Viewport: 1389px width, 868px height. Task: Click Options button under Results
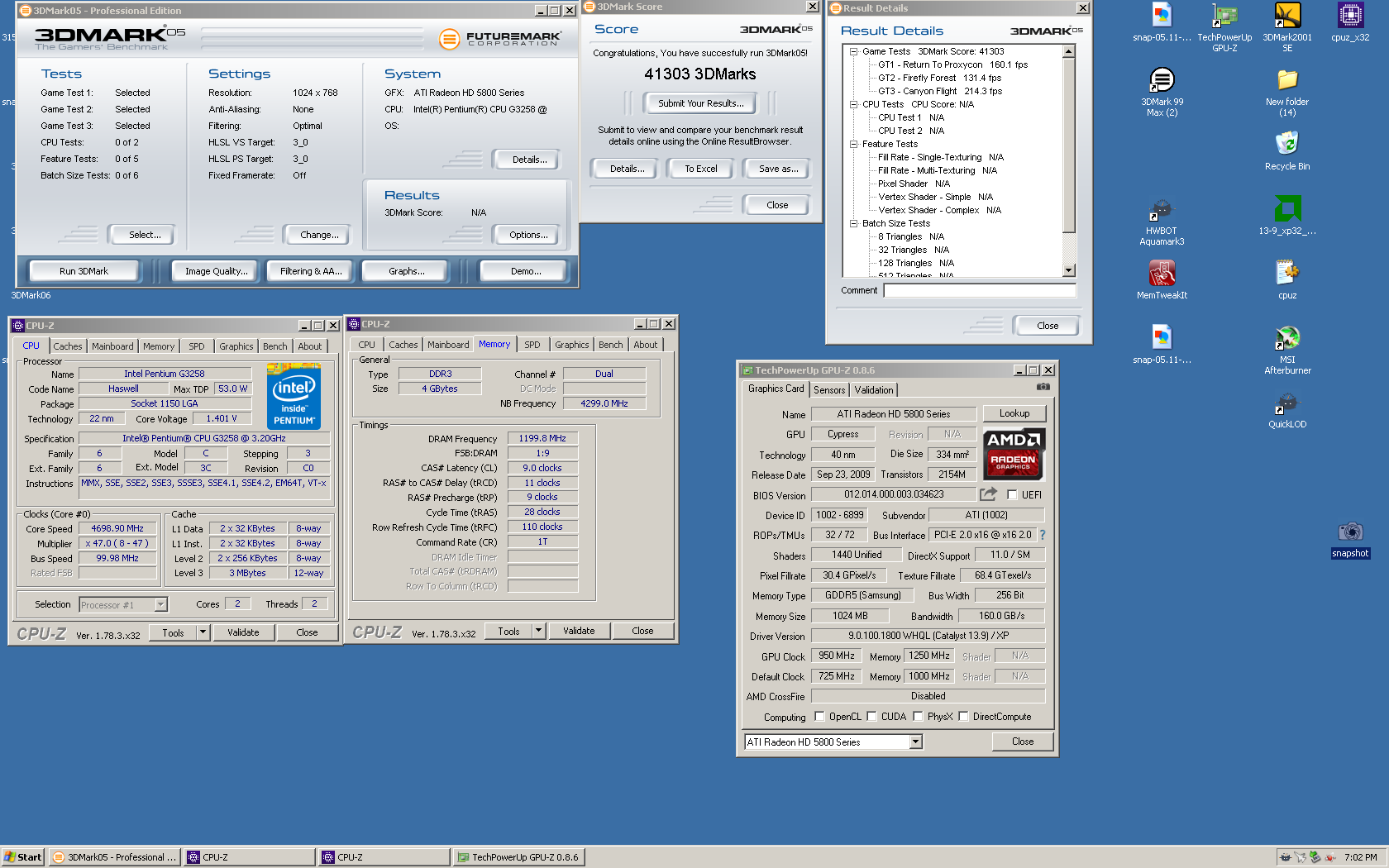[528, 235]
